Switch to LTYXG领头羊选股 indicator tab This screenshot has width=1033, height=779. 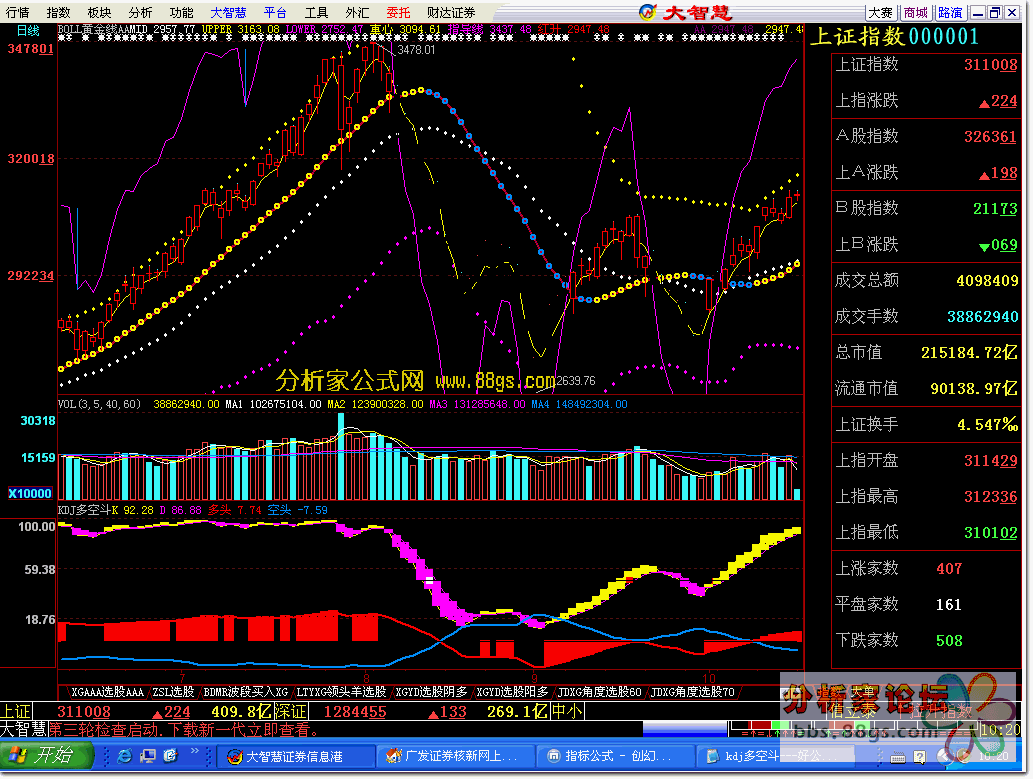pyautogui.click(x=341, y=692)
